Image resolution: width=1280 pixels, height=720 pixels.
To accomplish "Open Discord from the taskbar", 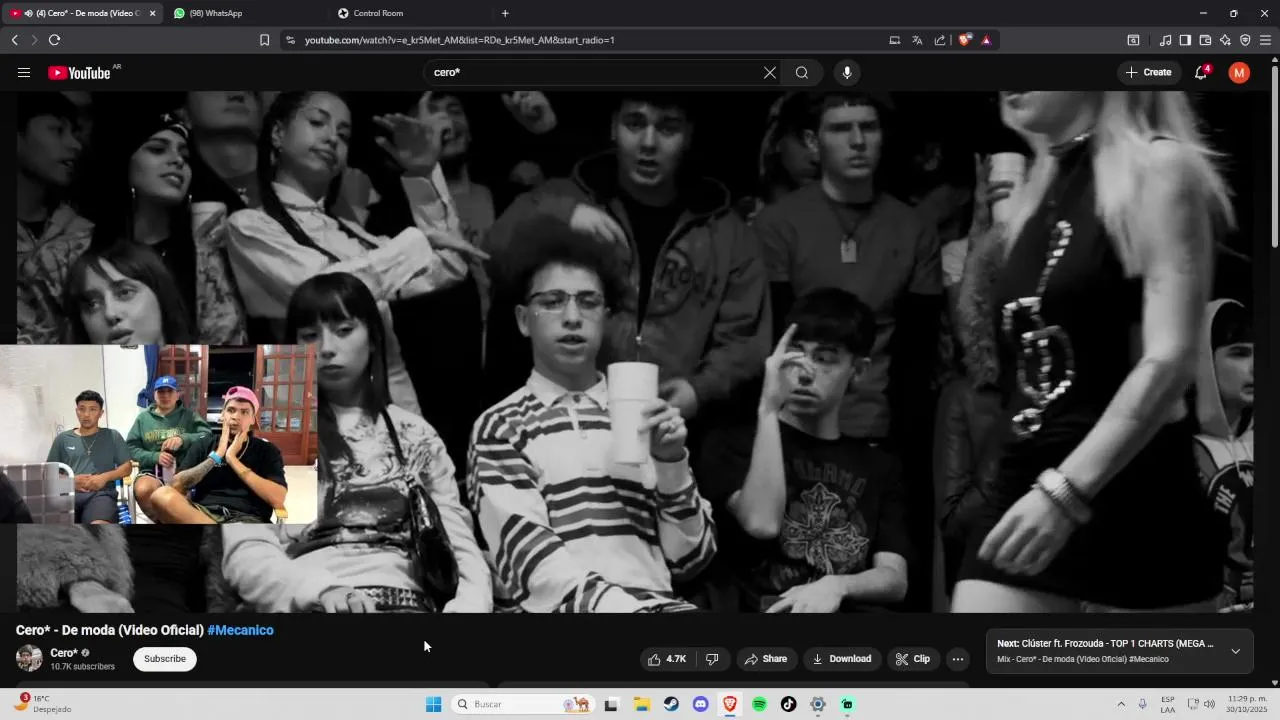I will [x=700, y=704].
